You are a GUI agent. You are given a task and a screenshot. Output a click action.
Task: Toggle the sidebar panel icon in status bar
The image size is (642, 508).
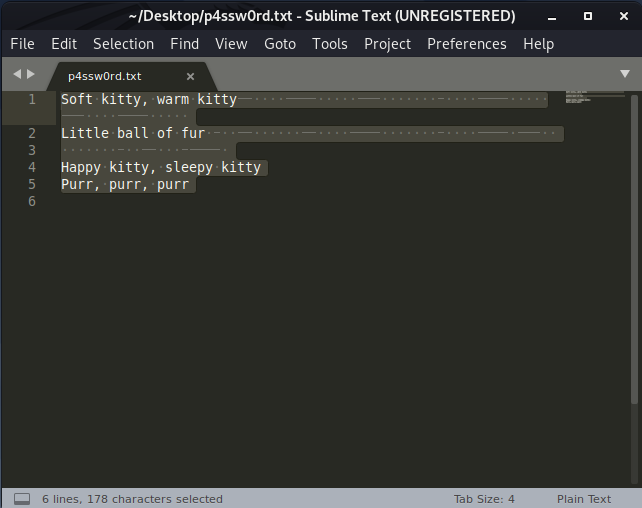coord(21,498)
